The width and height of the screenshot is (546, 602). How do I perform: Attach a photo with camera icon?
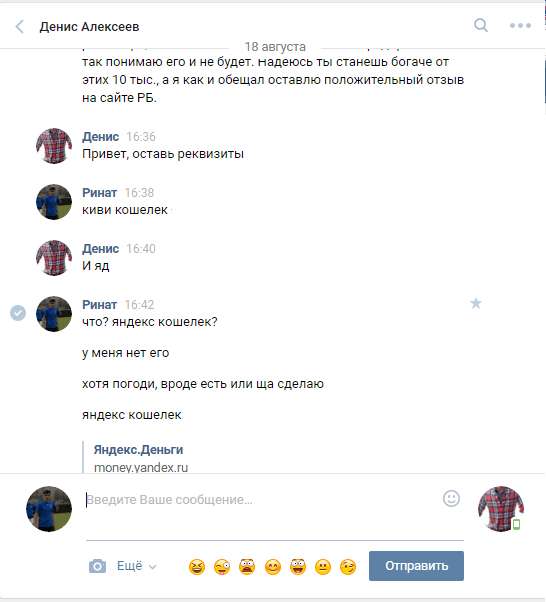point(98,566)
